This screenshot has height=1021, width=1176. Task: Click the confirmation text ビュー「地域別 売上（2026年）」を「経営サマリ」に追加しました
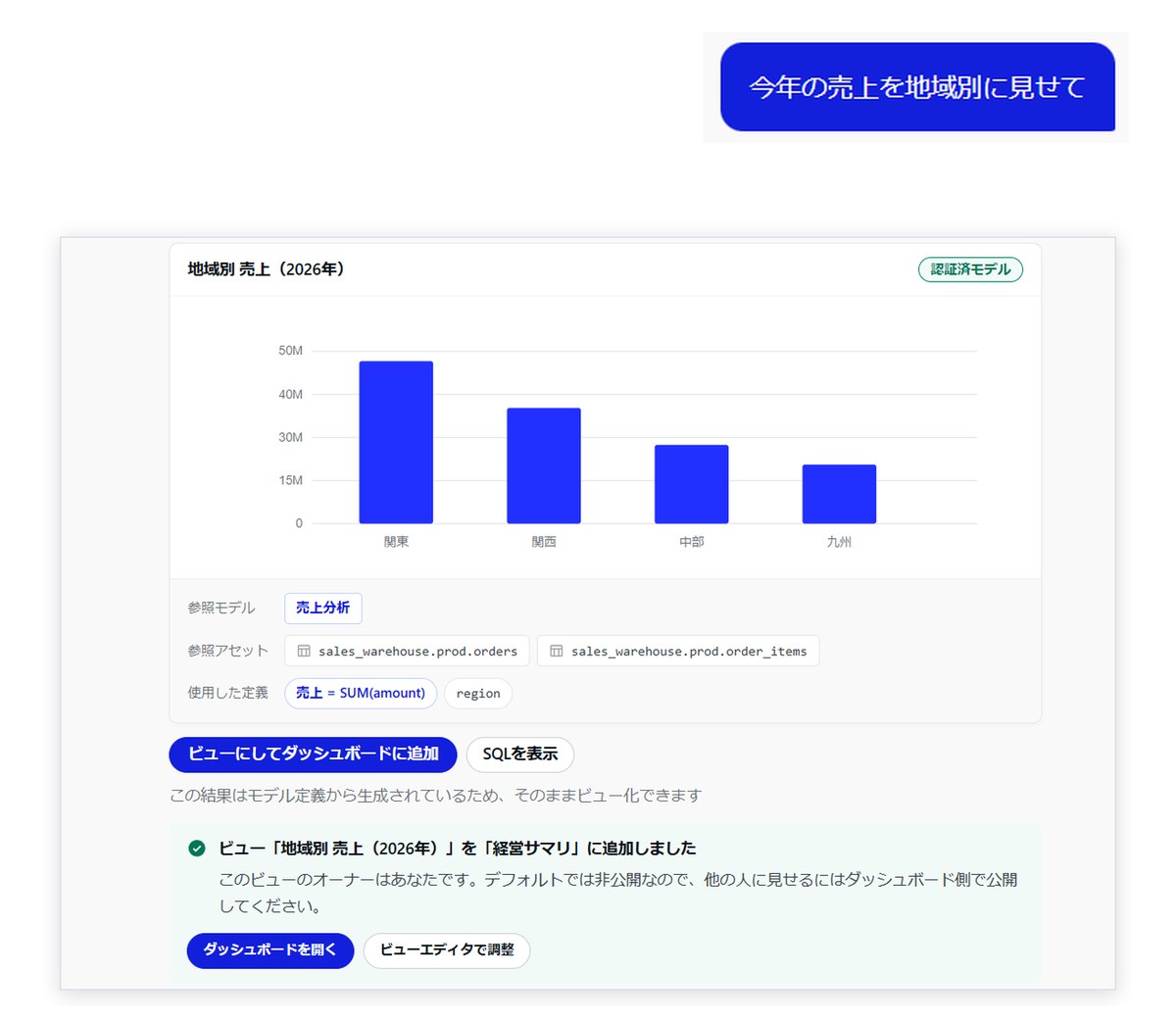tap(458, 849)
